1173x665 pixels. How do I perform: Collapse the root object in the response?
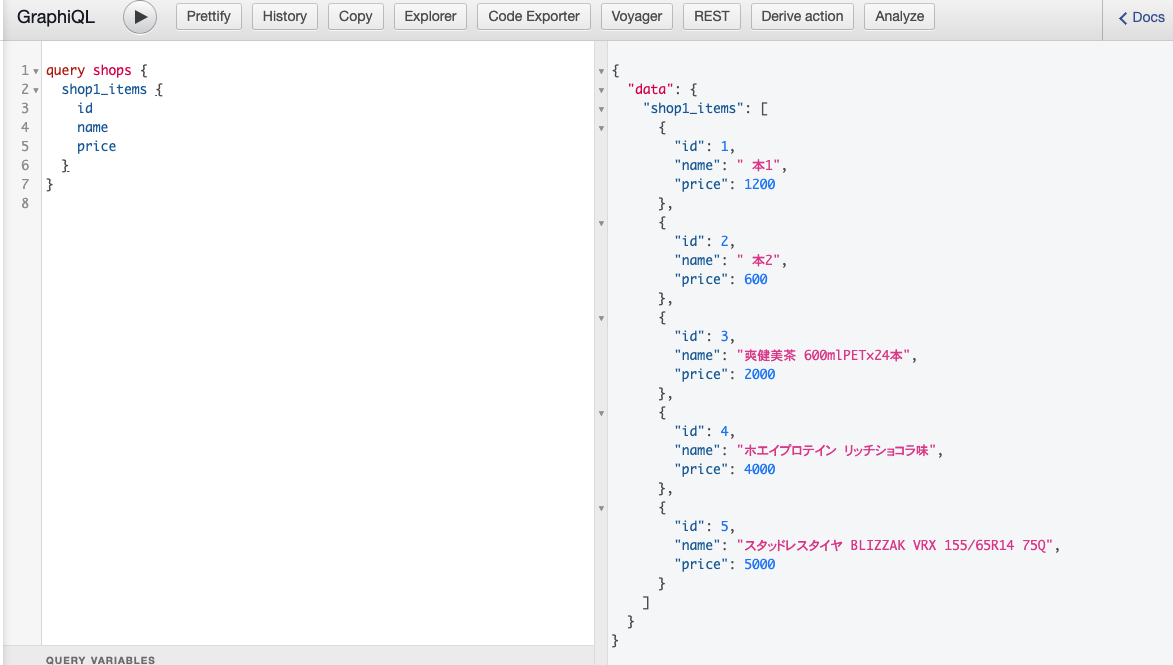point(601,72)
